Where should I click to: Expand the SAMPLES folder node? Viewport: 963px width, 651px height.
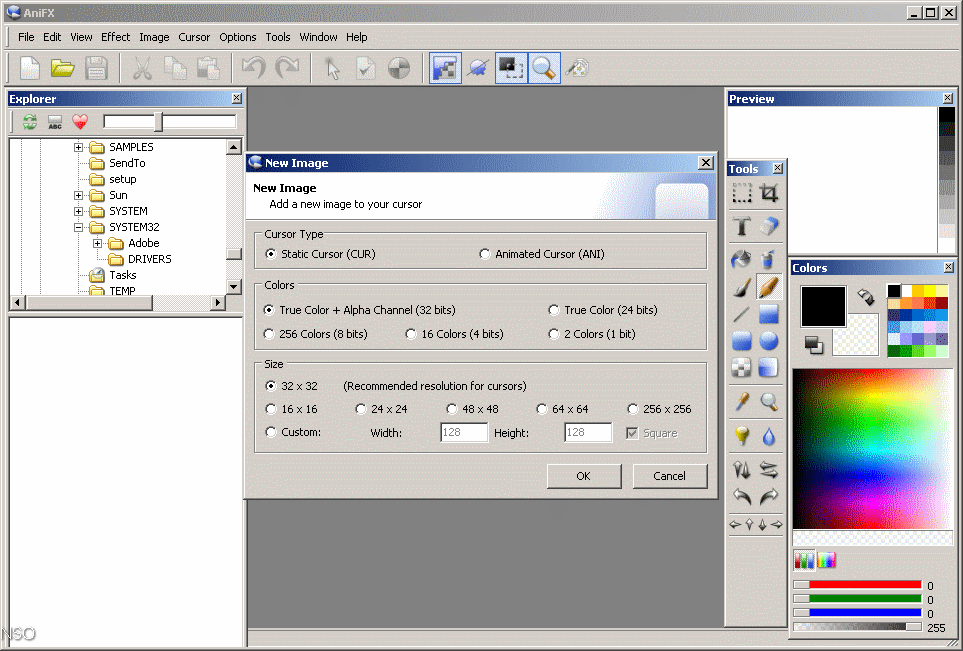(x=79, y=147)
